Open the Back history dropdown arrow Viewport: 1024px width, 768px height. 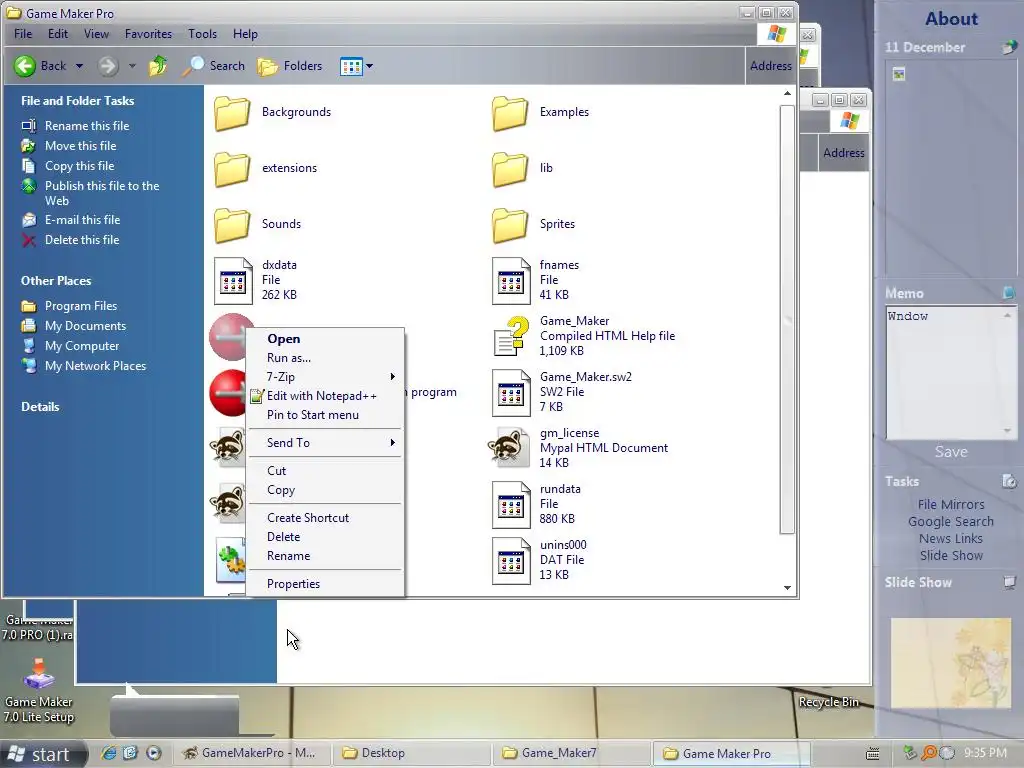pyautogui.click(x=79, y=66)
